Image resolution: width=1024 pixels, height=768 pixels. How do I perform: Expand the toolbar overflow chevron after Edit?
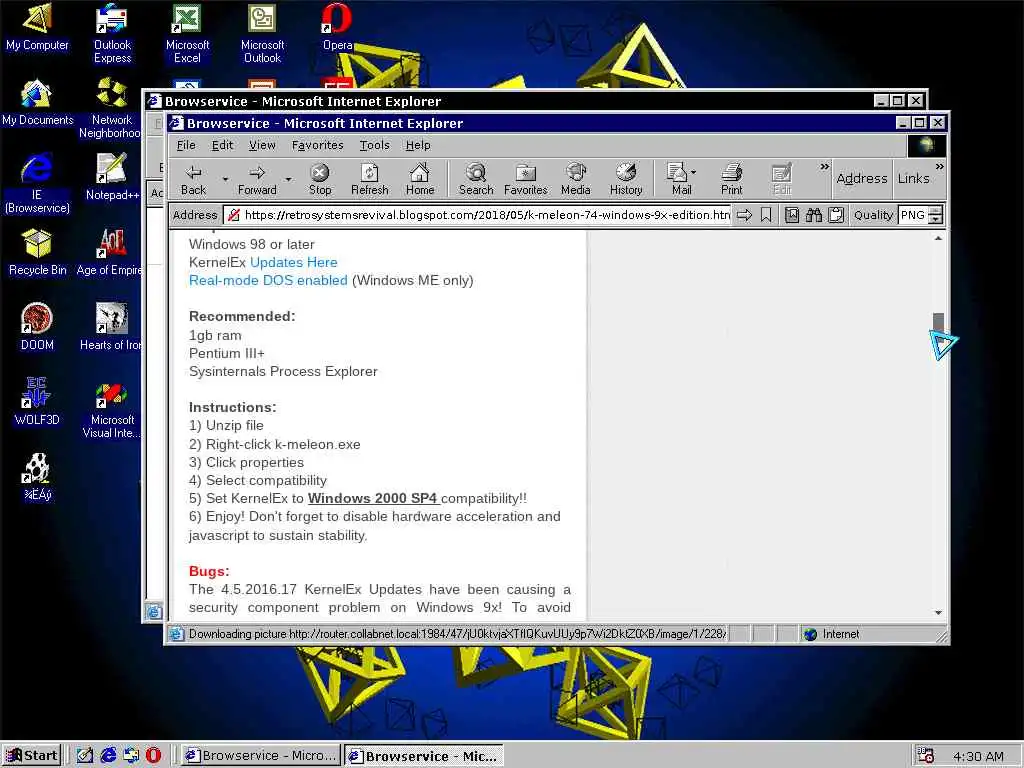coord(824,167)
